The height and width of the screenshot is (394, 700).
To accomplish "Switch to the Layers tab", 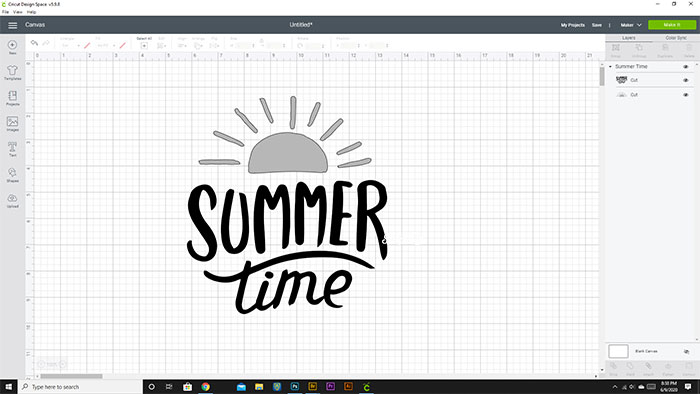I will [x=629, y=38].
